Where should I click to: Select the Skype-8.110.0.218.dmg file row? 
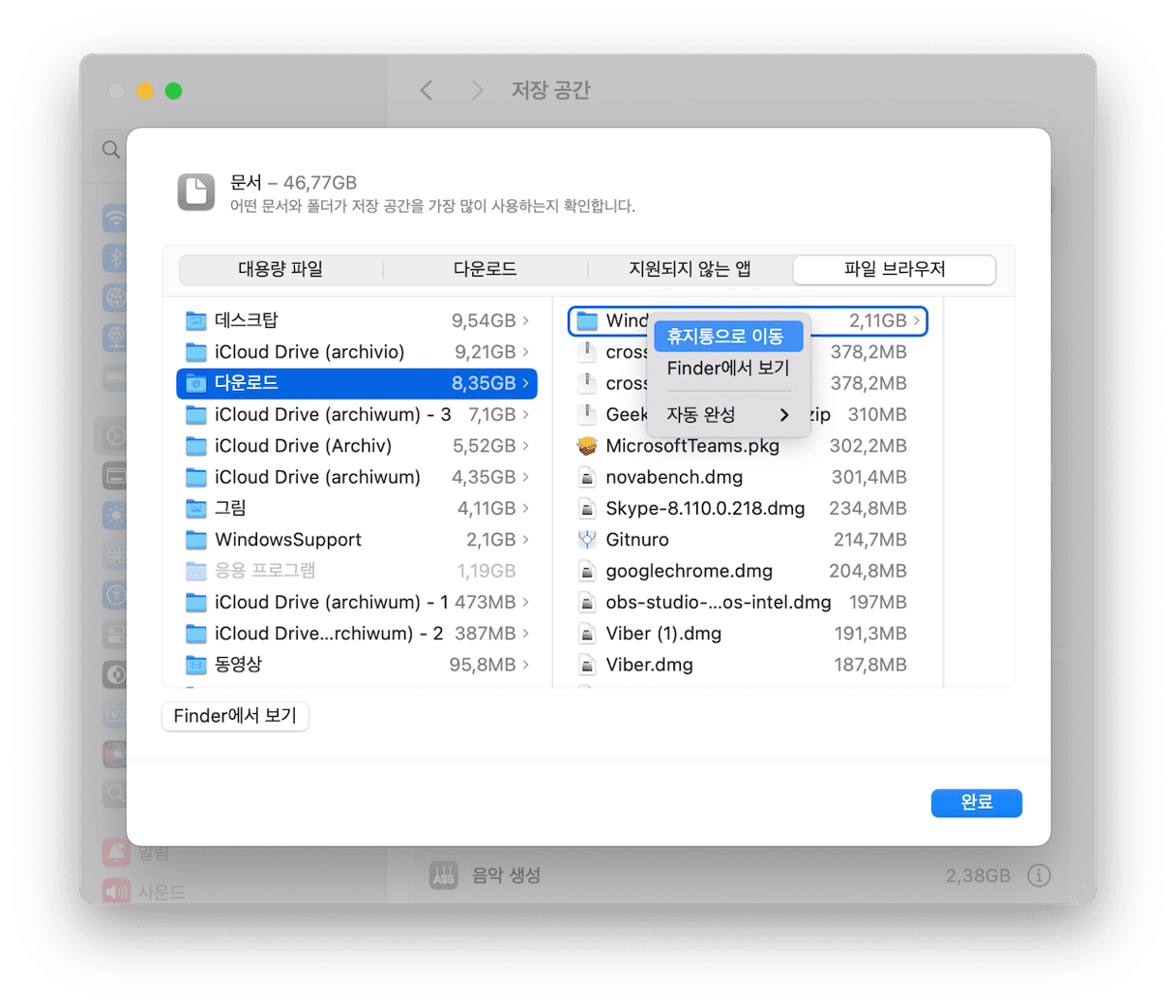pos(705,508)
